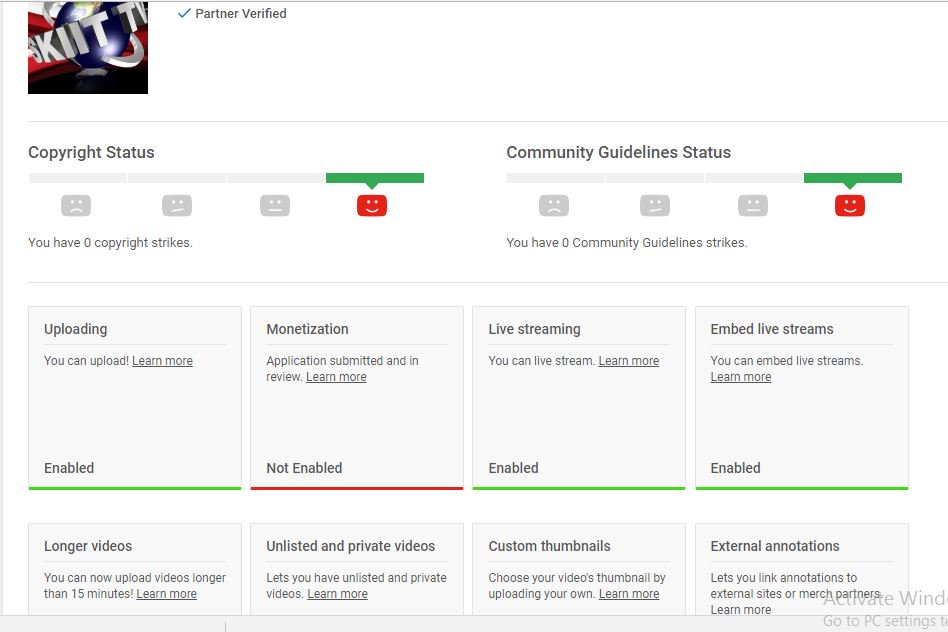Open Learn more in External annotations card
This screenshot has width=948, height=632.
(741, 610)
